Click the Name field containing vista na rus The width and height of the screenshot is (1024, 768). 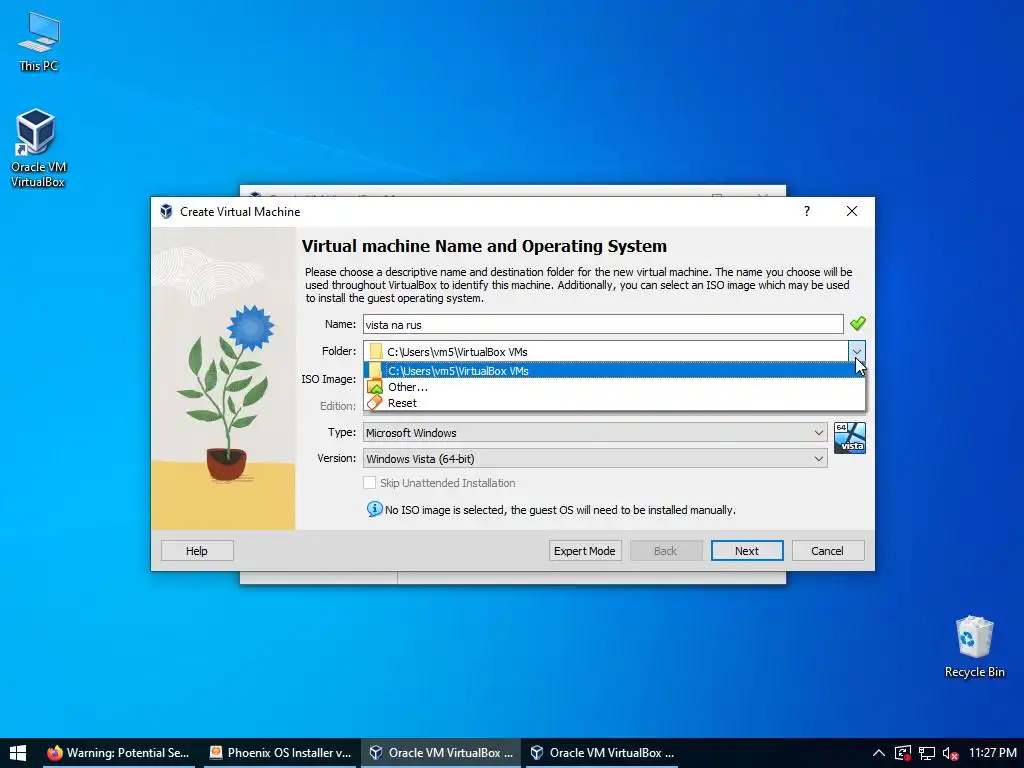click(603, 325)
